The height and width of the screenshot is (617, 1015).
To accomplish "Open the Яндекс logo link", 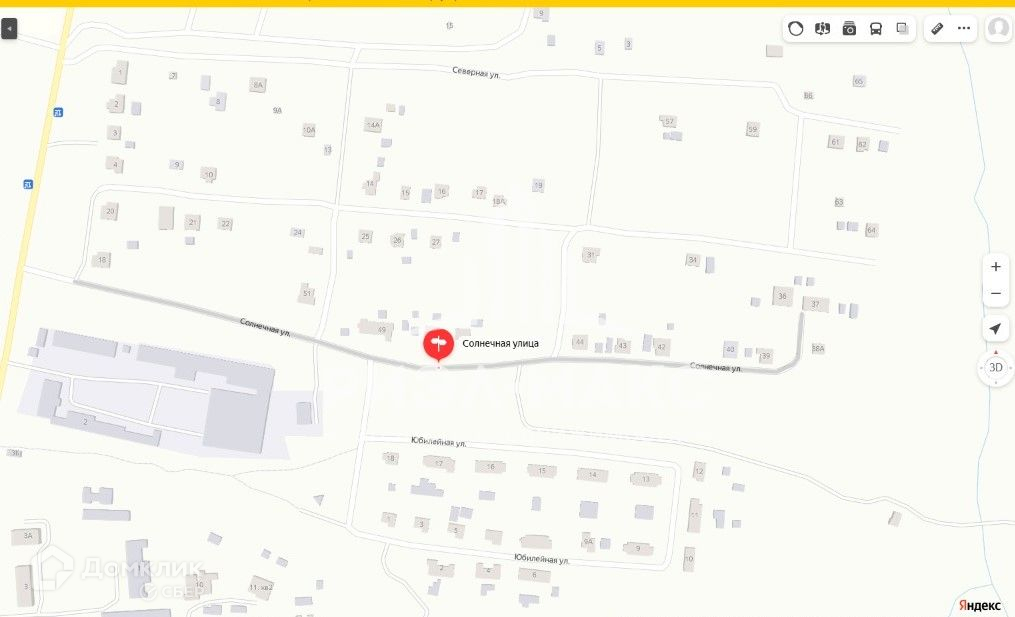I will (x=979, y=605).
